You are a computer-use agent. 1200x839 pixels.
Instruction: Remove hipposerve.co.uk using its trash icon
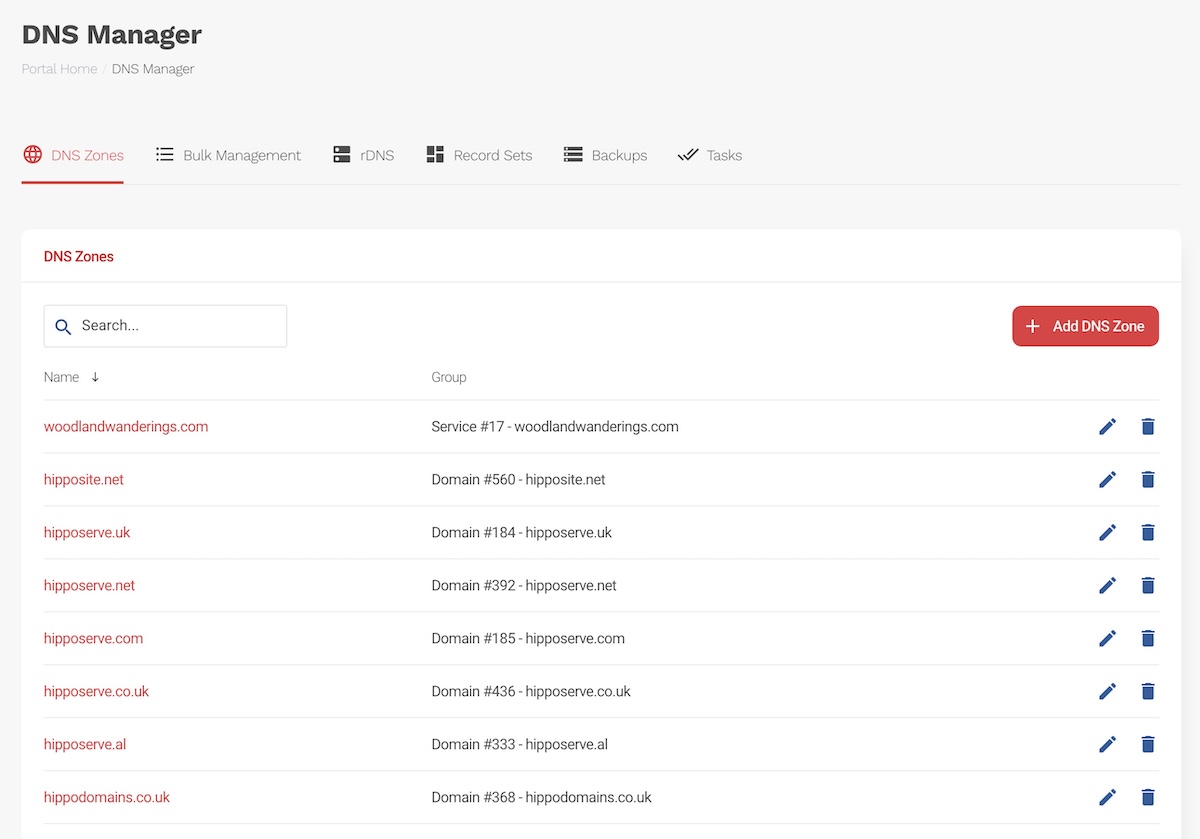pos(1148,692)
